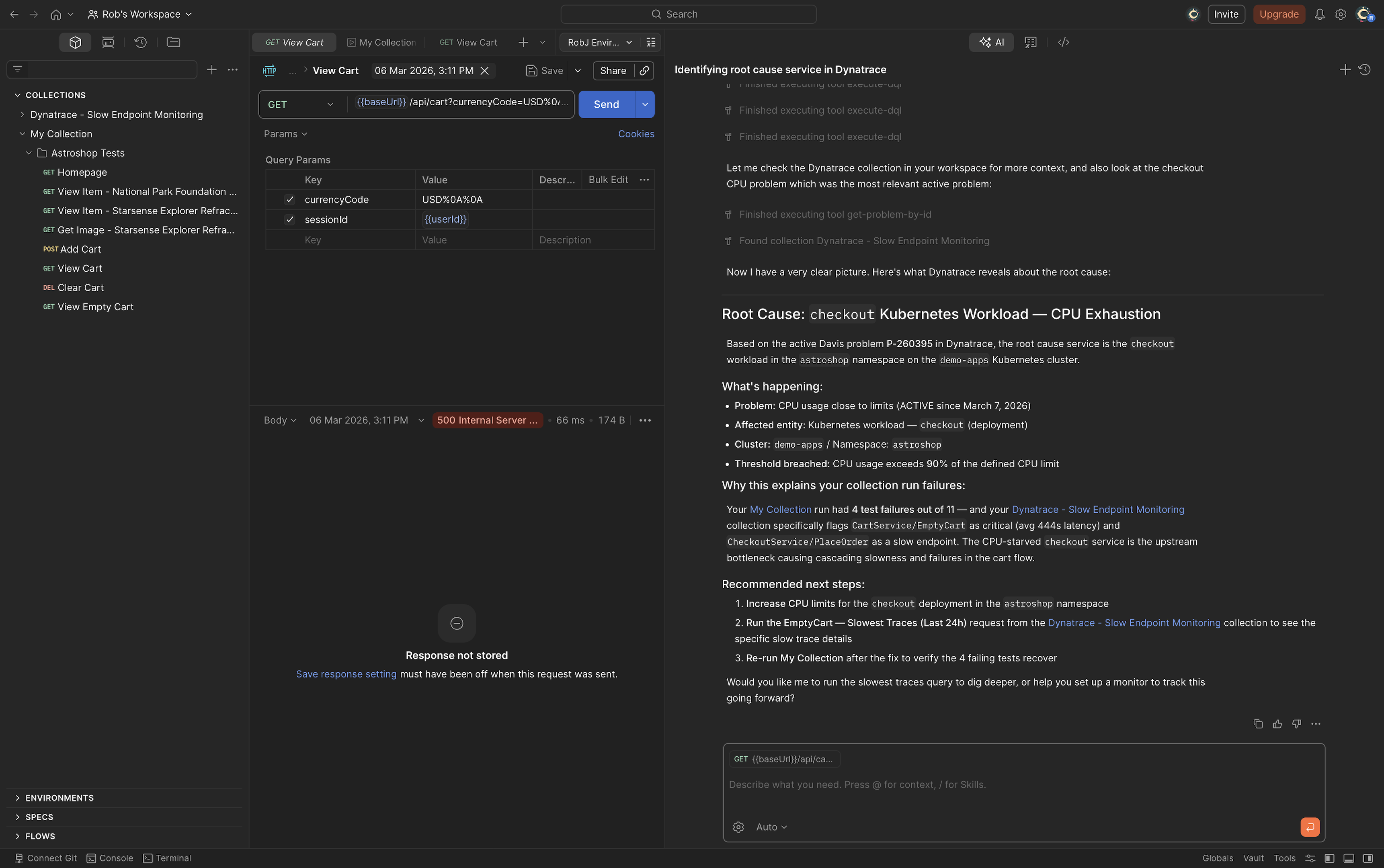The image size is (1384, 868).
Task: Open the Save response setting link
Action: [x=346, y=674]
